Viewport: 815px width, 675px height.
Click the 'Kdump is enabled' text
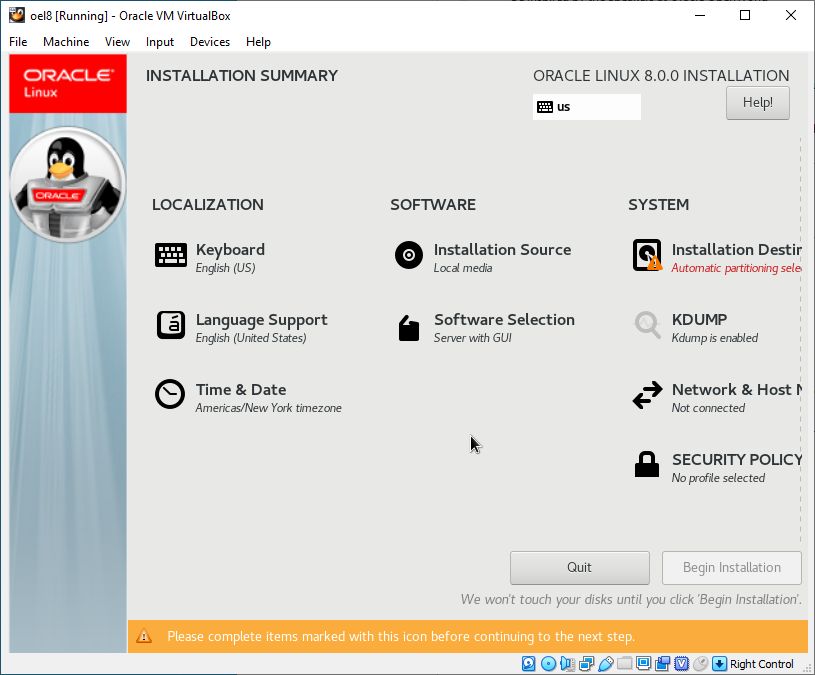[715, 338]
